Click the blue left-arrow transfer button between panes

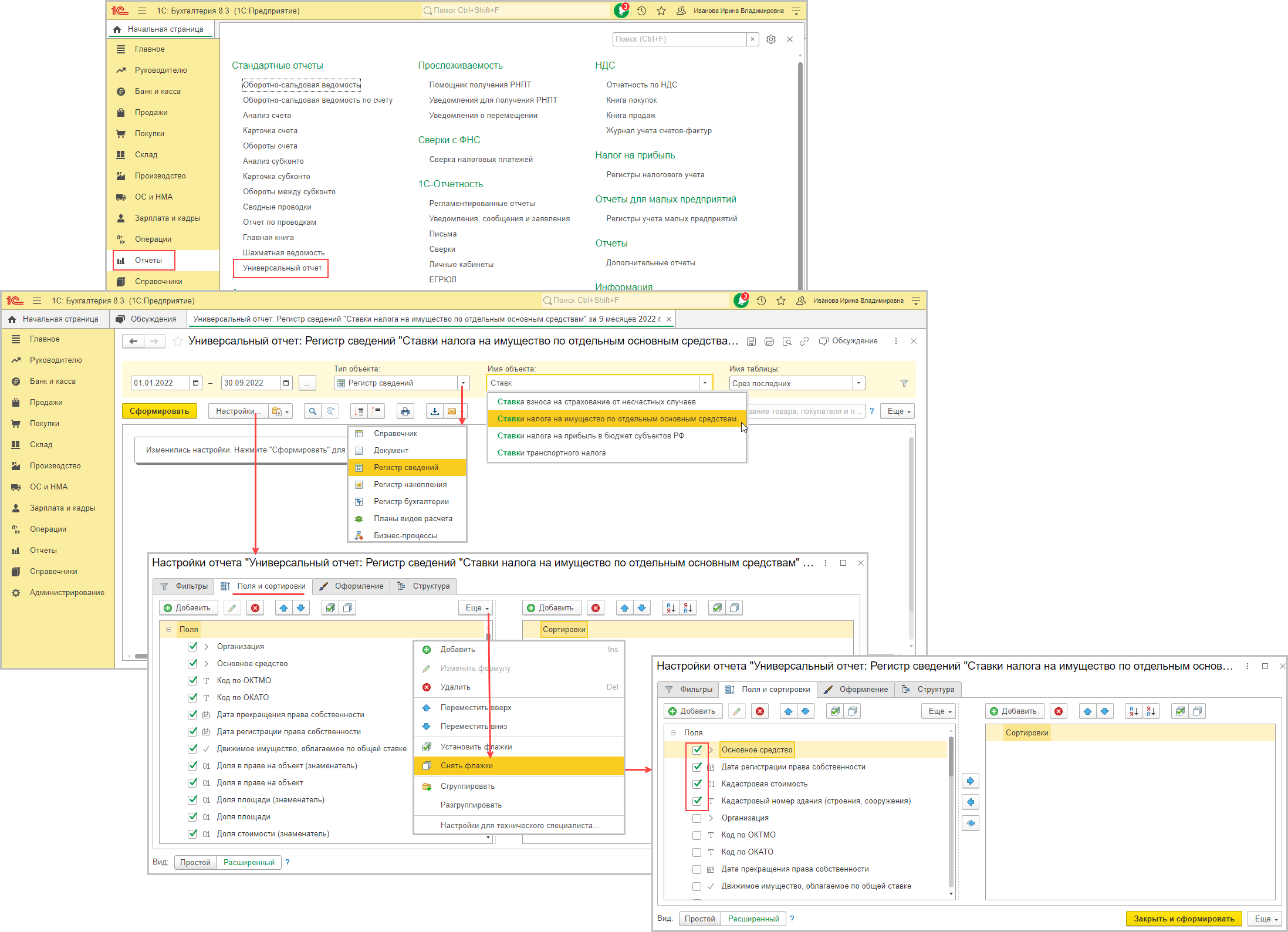(x=971, y=802)
